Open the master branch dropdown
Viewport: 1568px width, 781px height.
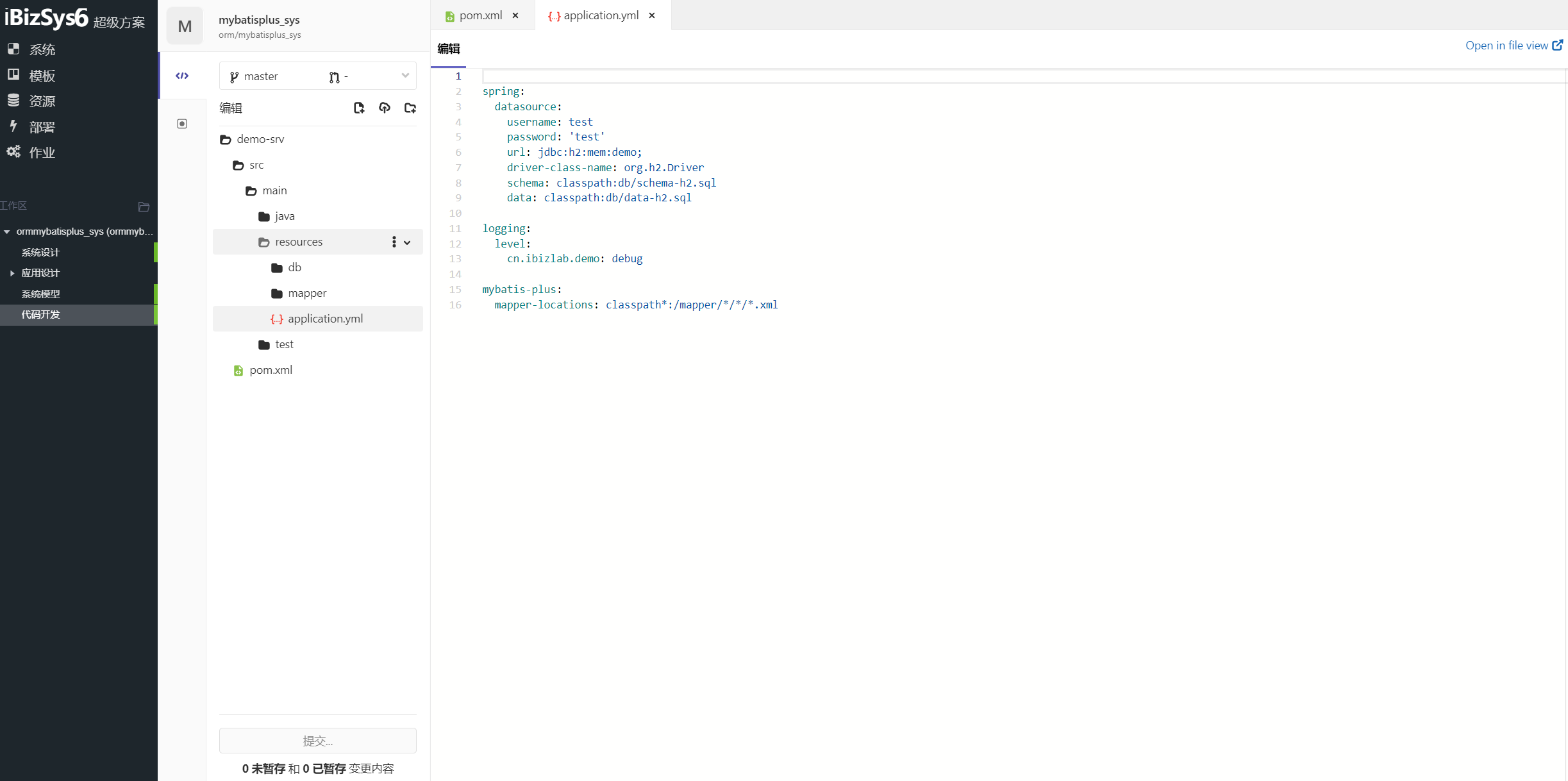[318, 76]
